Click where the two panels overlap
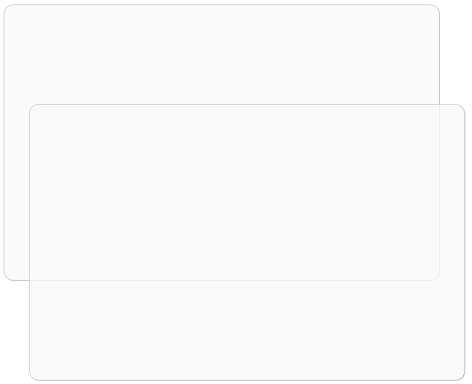This screenshot has width=472, height=384. [x=234, y=192]
